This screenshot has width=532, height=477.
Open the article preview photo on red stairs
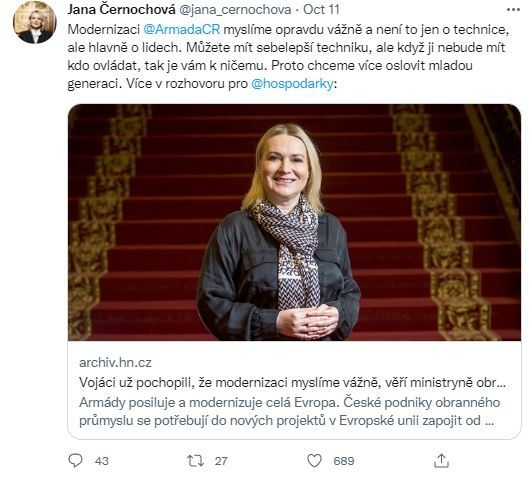[x=294, y=222]
